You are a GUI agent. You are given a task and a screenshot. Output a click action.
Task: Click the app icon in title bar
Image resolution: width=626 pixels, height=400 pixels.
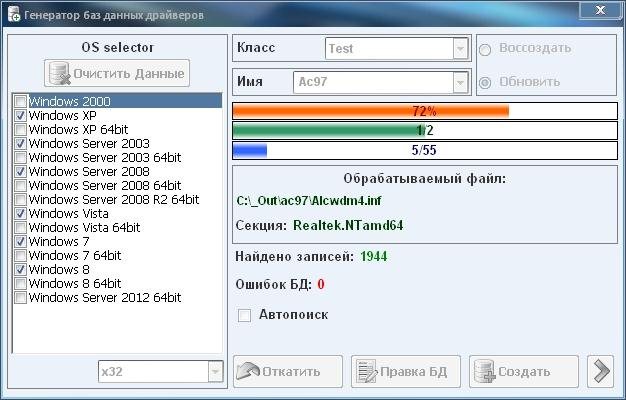(13, 11)
